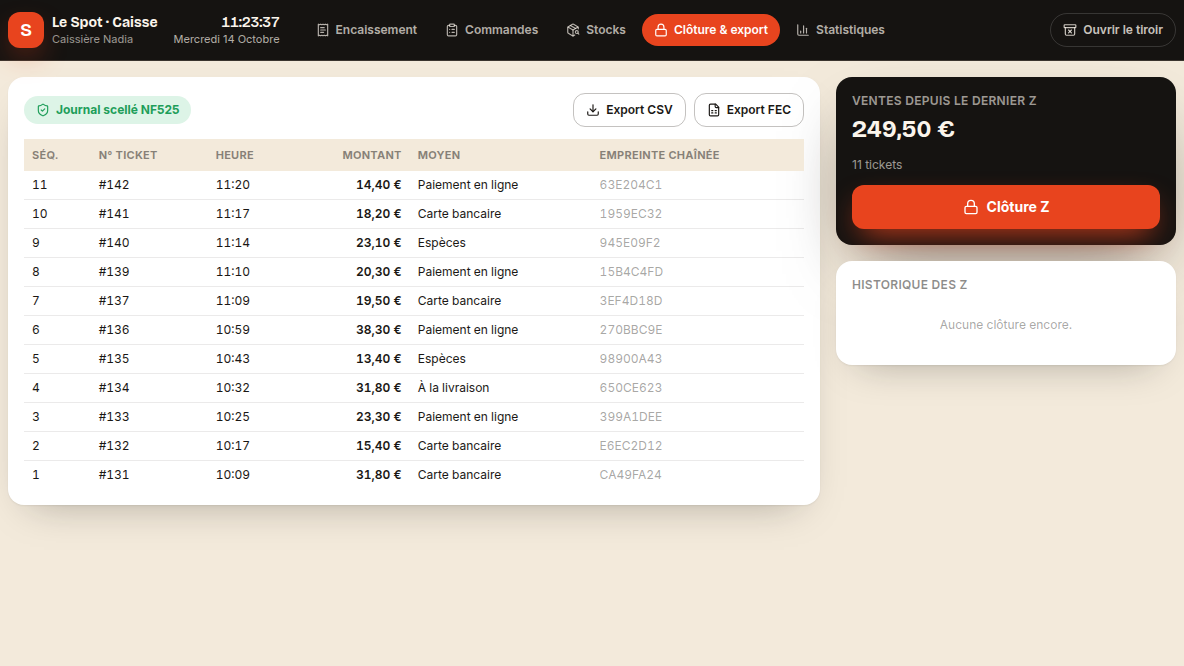Click the 38,30 € amount

click(x=378, y=330)
